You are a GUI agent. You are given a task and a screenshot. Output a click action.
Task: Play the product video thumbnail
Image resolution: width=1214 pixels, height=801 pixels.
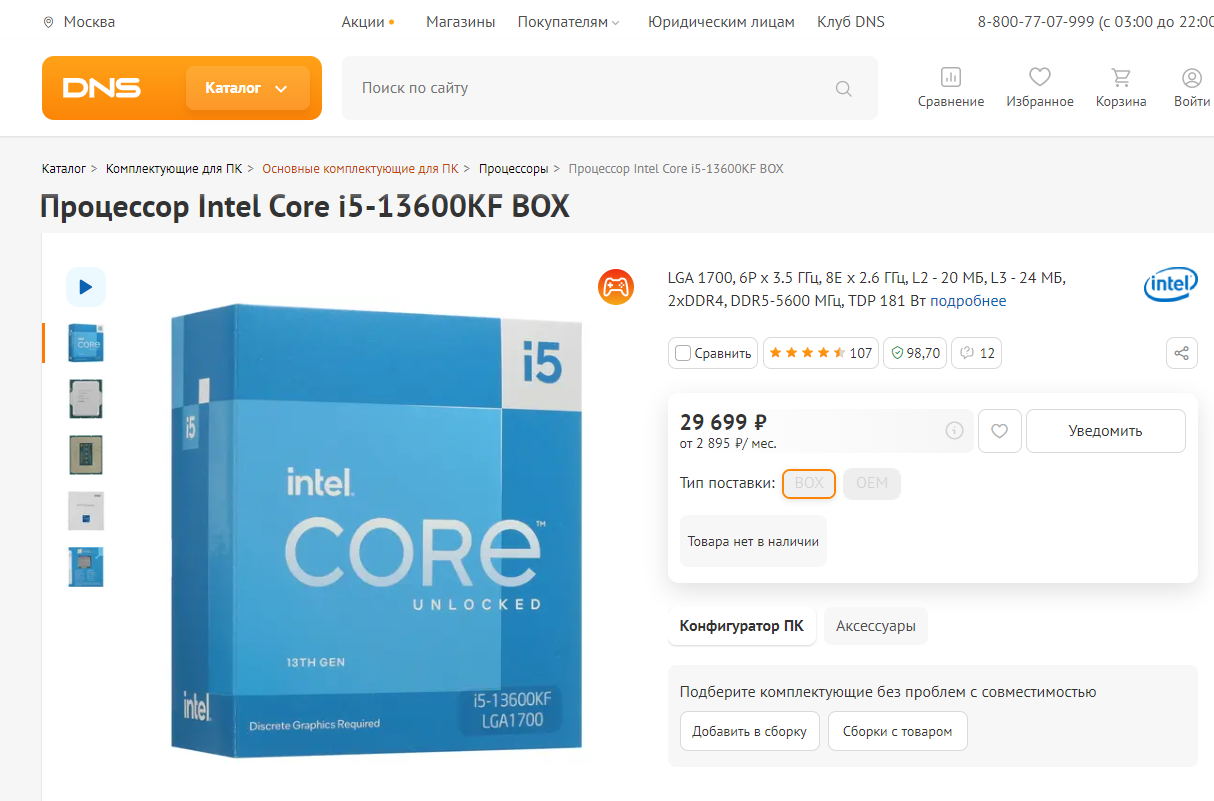[86, 287]
